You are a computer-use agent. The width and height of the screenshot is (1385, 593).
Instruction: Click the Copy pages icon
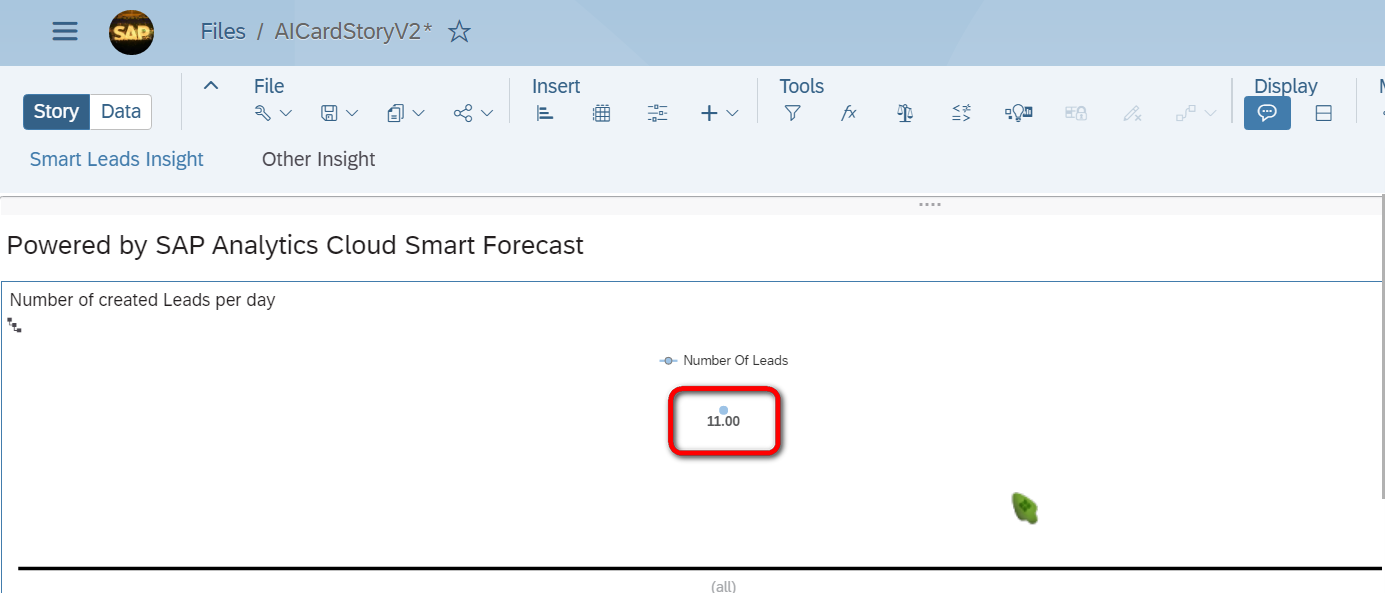[x=395, y=114]
